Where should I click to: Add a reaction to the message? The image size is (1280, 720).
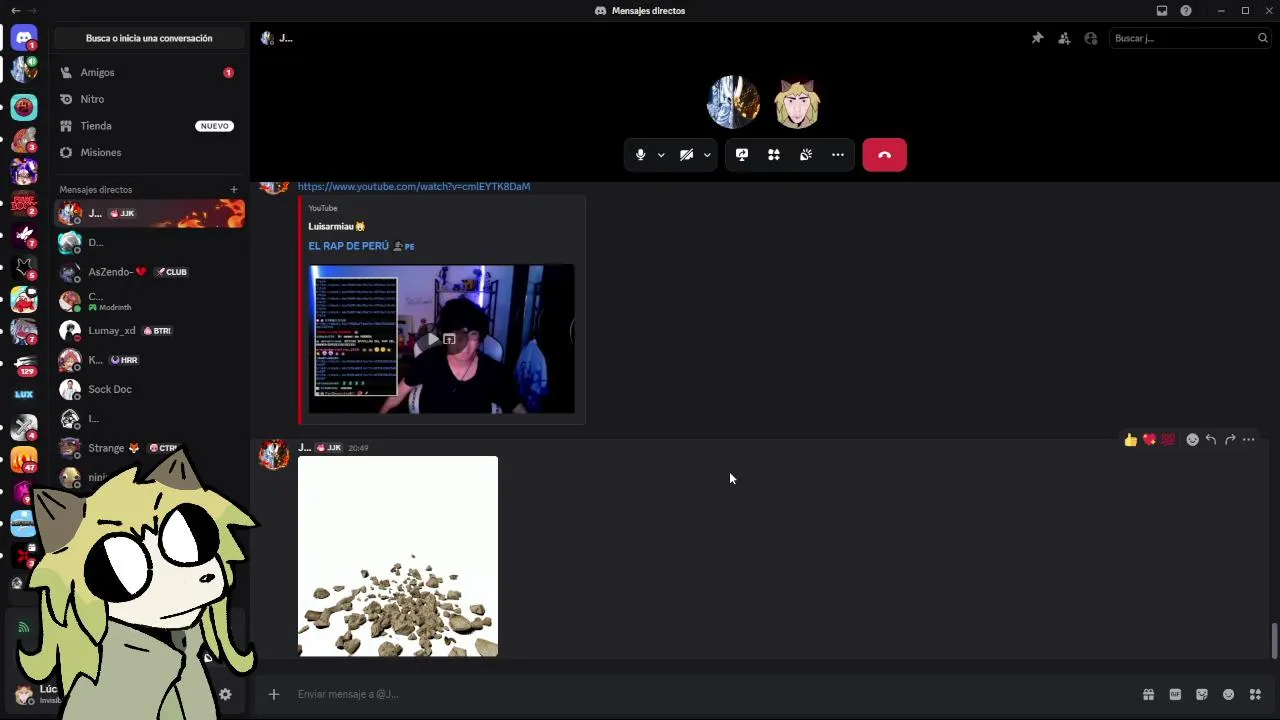(1192, 440)
